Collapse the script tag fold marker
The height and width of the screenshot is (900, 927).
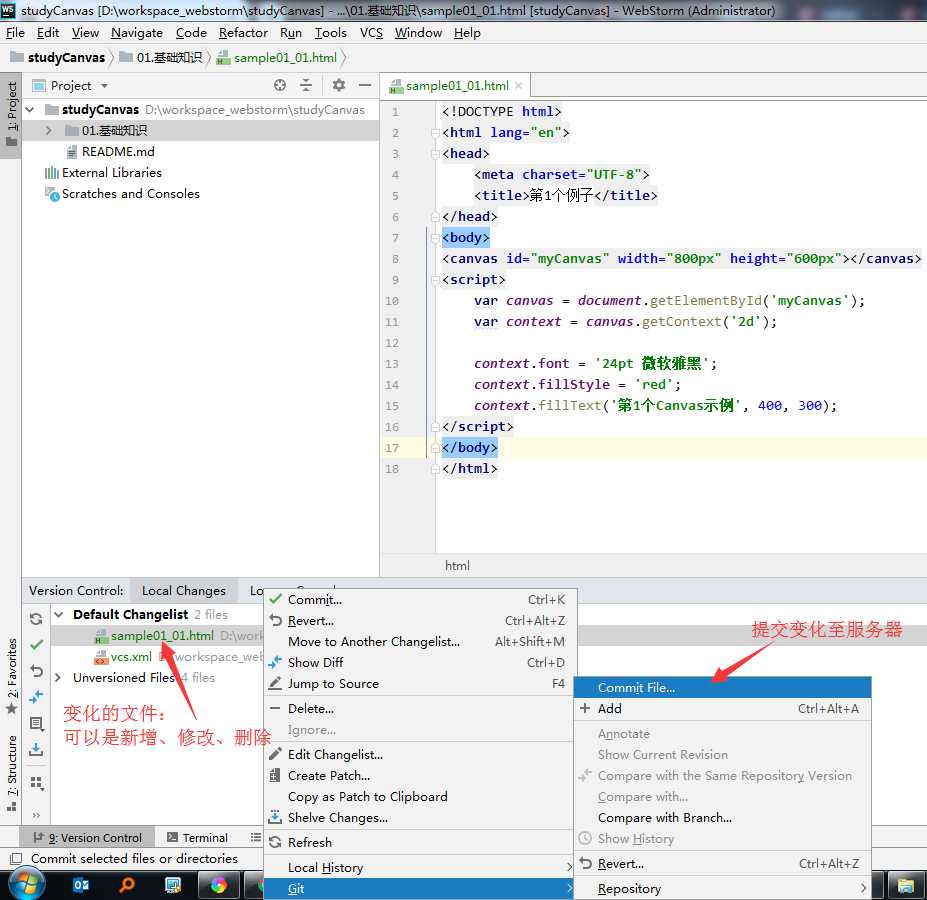click(436, 280)
